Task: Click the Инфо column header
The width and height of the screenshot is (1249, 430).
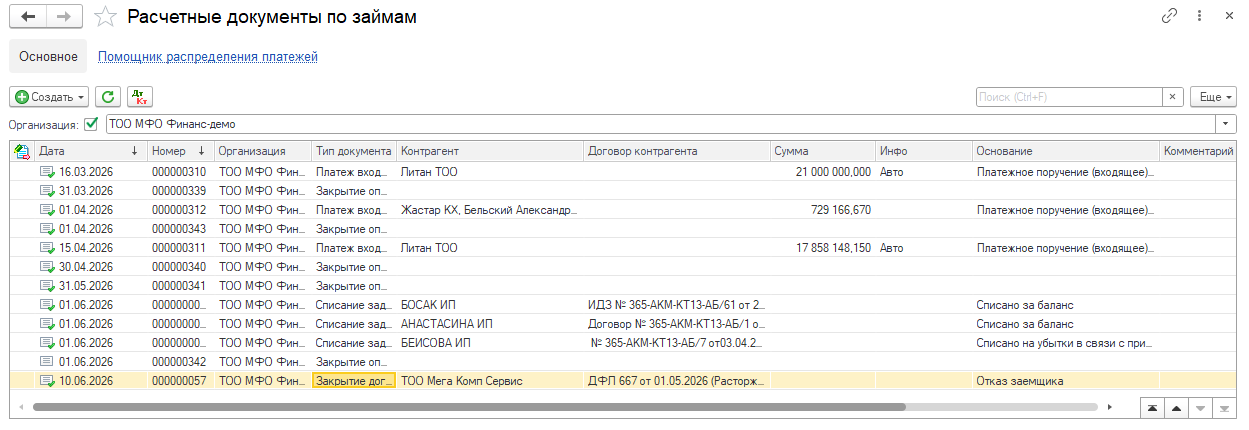Action: [925, 151]
